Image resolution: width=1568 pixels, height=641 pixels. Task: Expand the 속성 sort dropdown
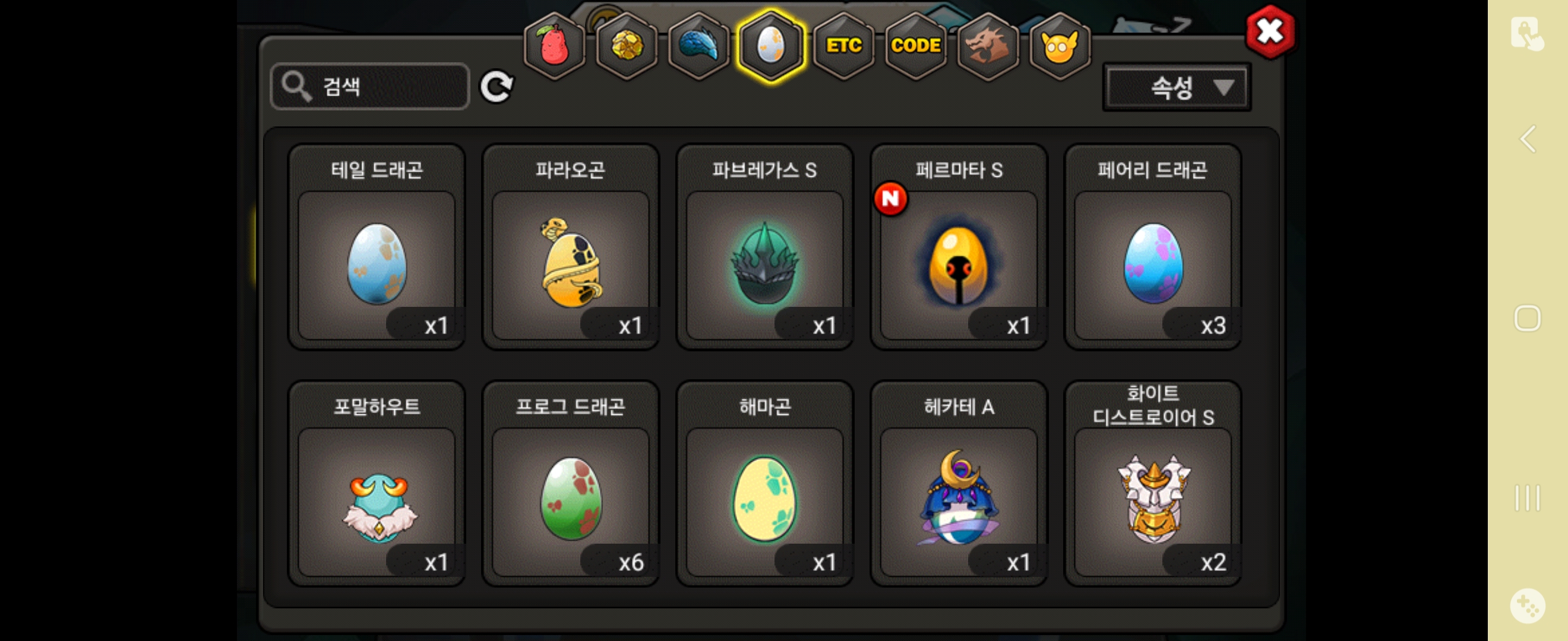[x=1176, y=88]
